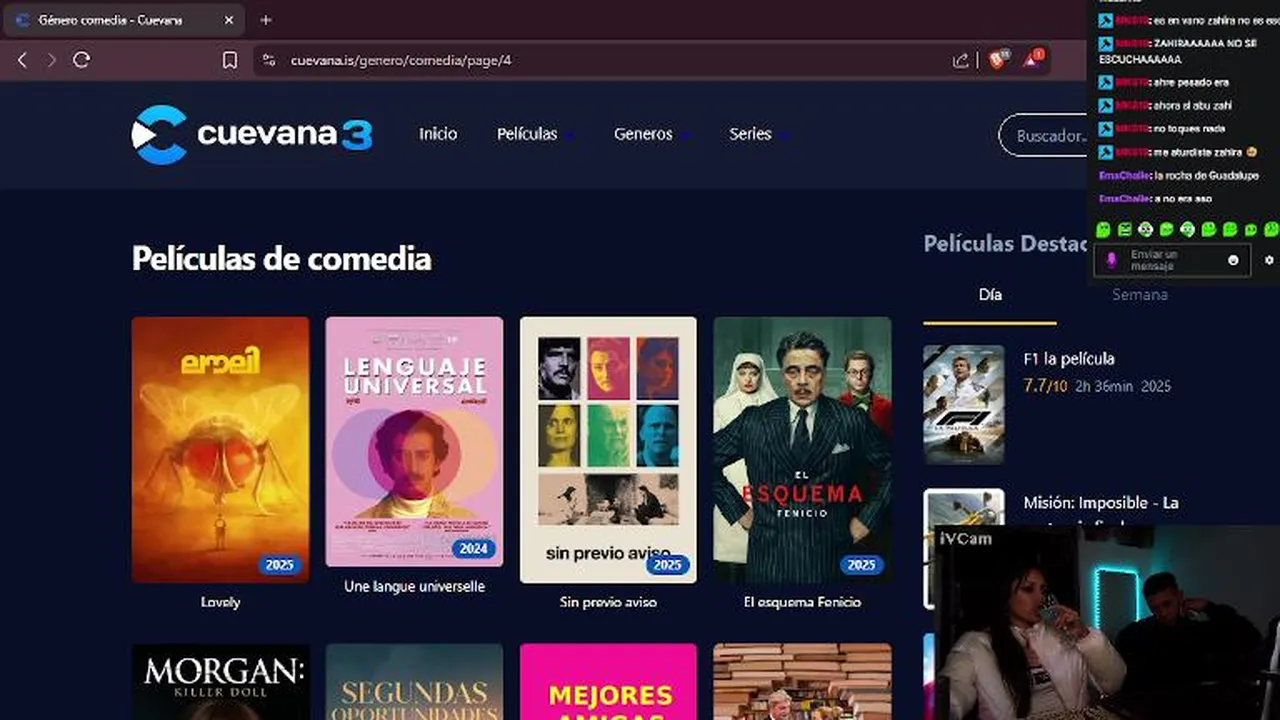Click the chat microphone icon in message box
Screen dimensions: 1280x720
(x=1110, y=260)
